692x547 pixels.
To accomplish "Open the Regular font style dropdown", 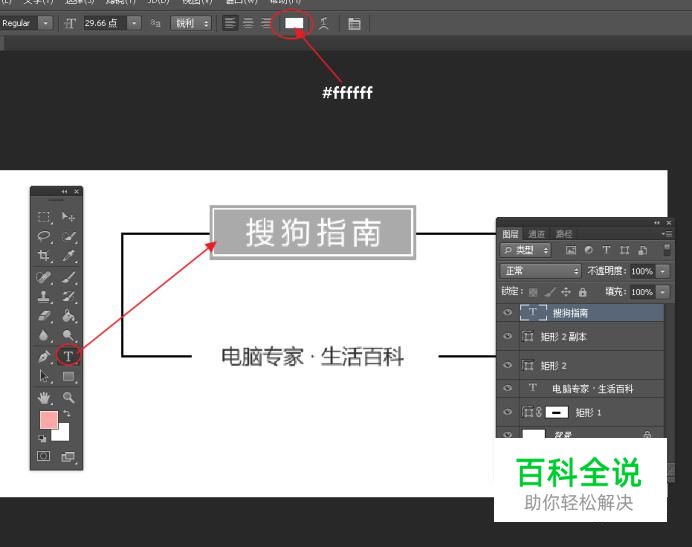I will click(x=45, y=23).
